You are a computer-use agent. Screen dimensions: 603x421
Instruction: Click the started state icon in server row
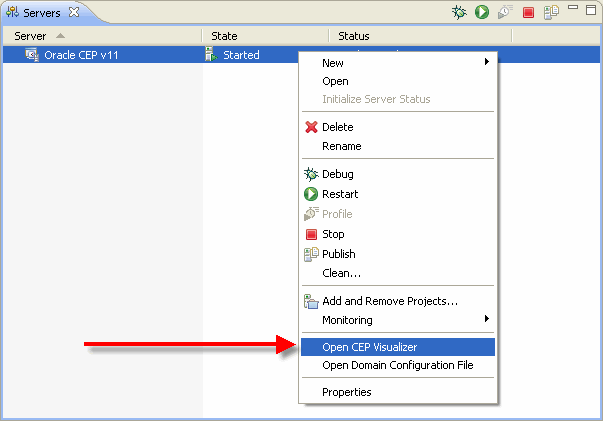[211, 54]
